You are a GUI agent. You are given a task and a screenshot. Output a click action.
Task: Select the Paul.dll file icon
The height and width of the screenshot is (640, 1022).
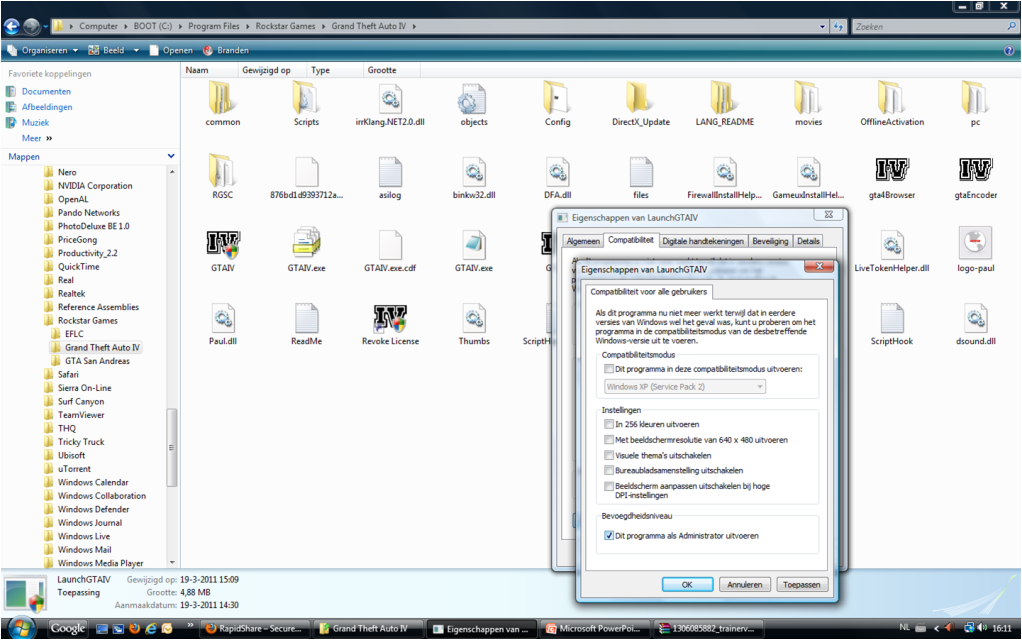point(222,318)
